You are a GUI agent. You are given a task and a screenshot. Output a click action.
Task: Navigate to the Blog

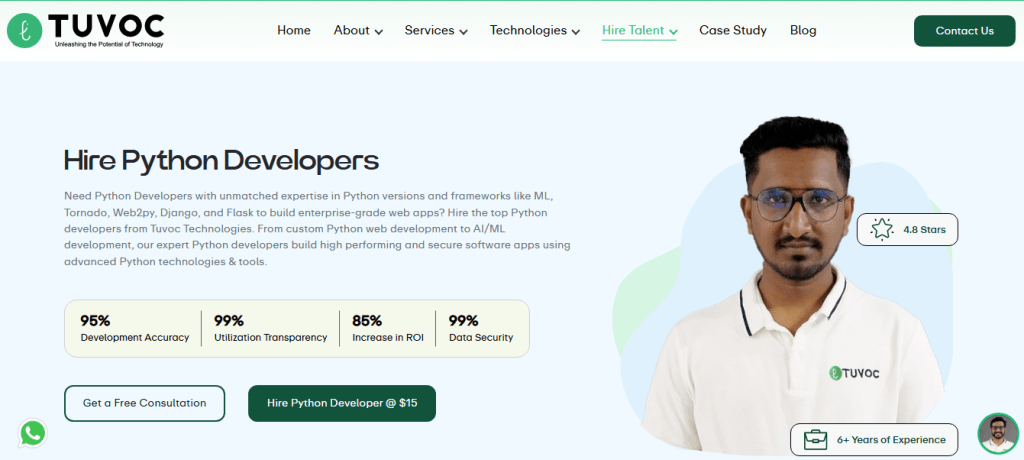pos(803,30)
